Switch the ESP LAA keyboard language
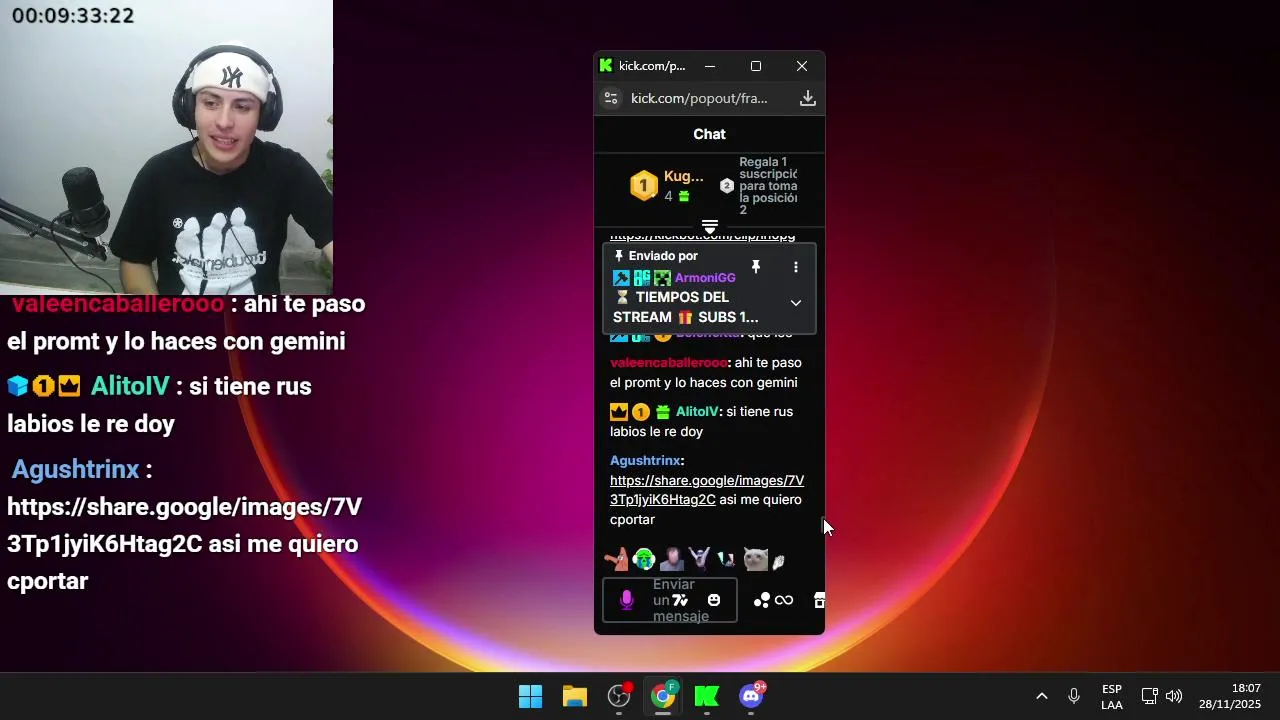Screen dimensions: 1280x720 1112,697
